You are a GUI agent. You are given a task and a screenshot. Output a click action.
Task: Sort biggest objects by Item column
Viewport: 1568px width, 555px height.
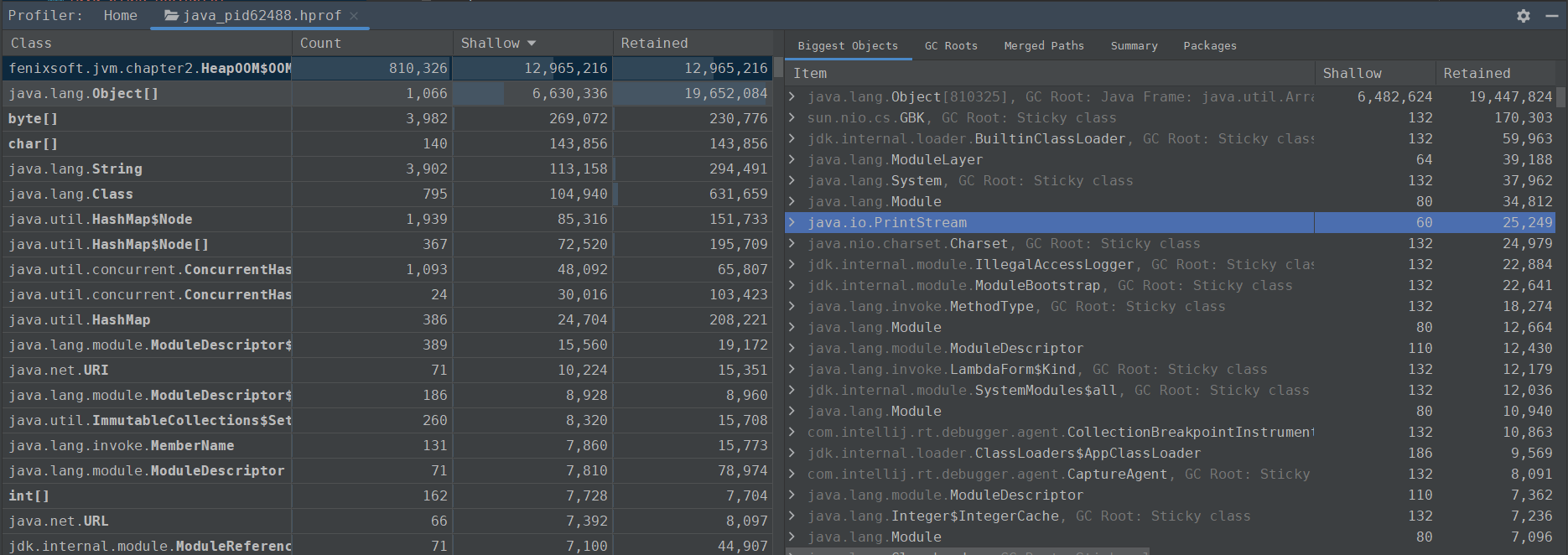(1051, 74)
